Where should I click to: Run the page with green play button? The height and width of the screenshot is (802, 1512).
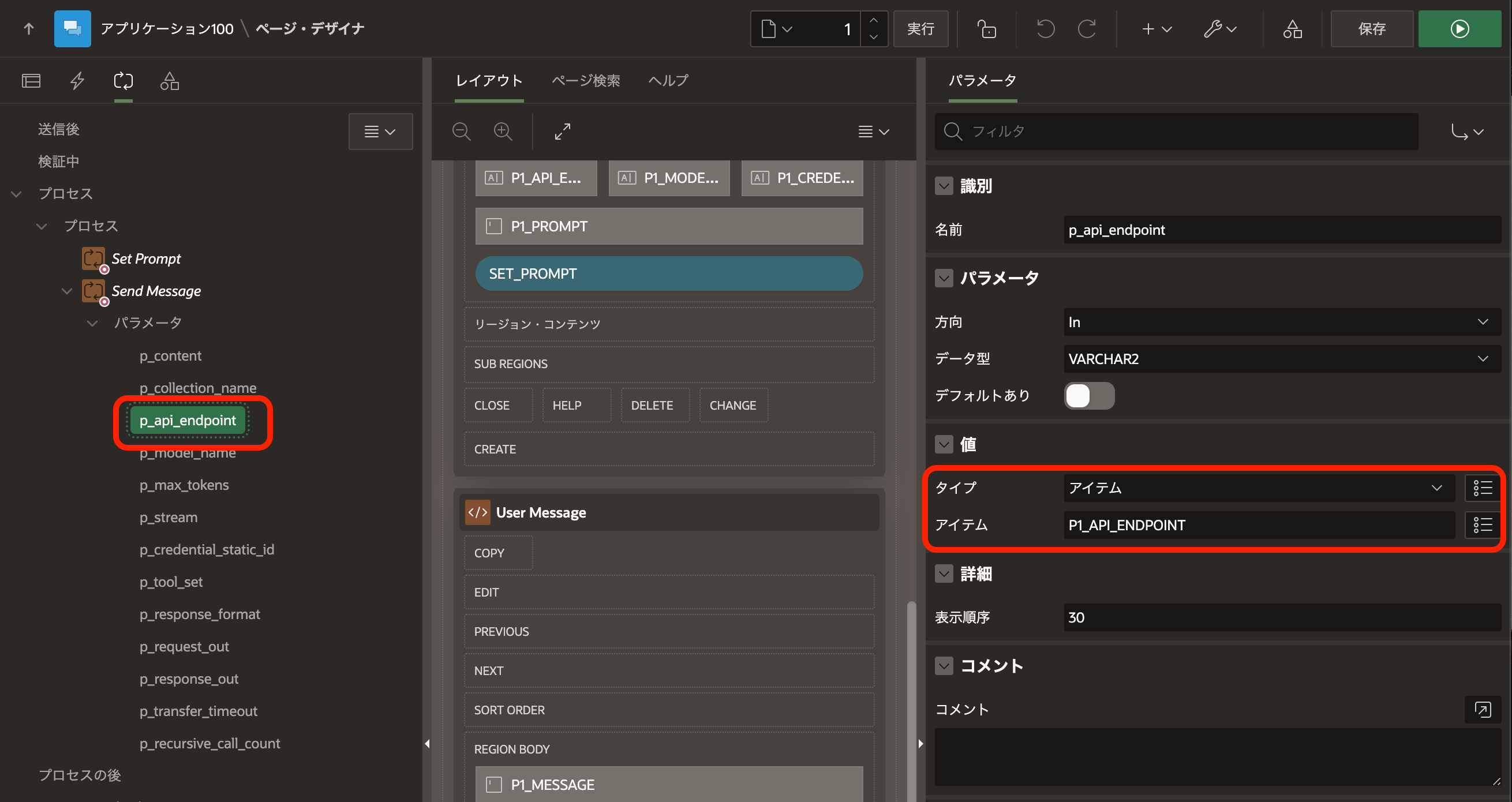coord(1459,29)
